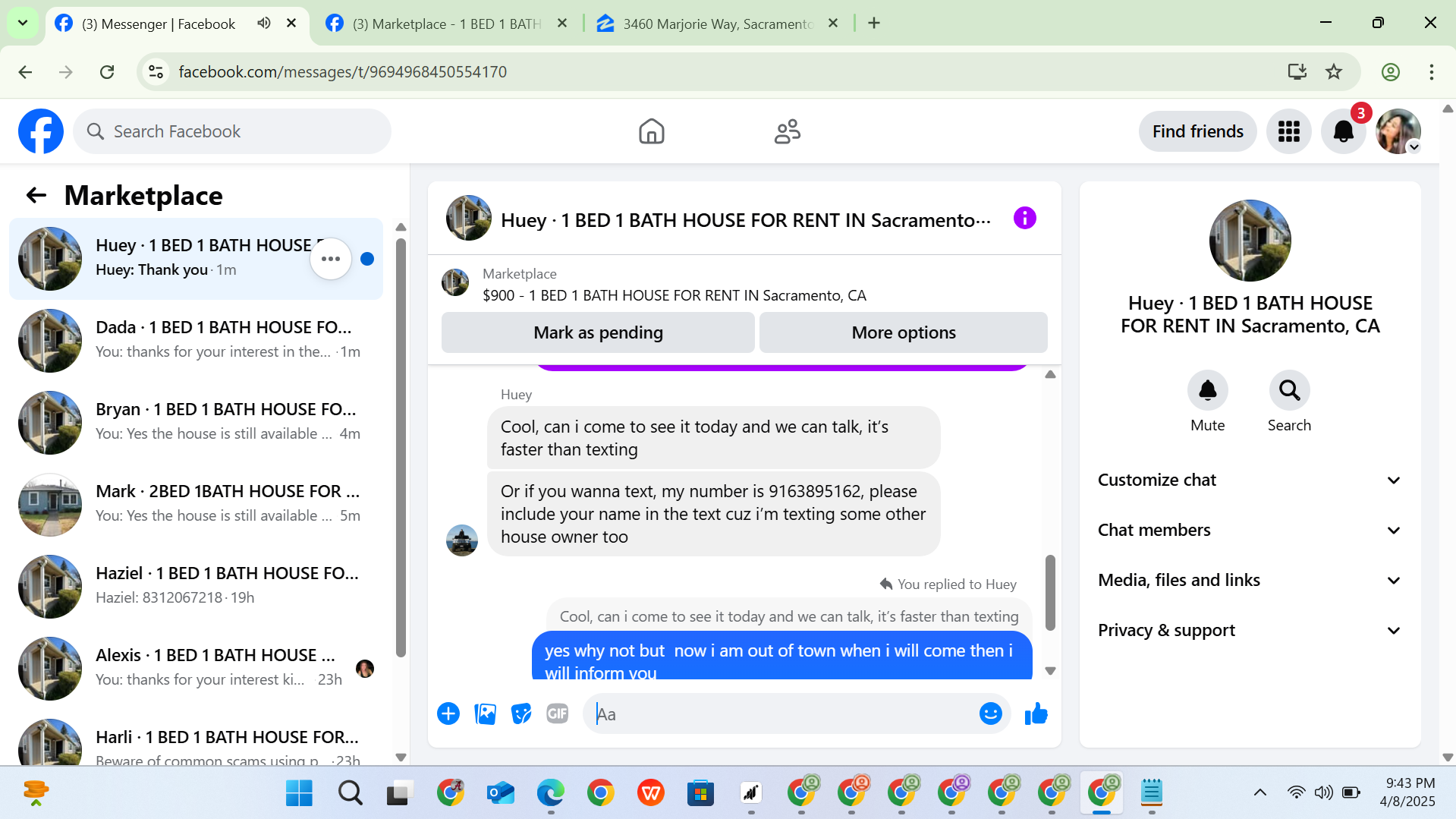
Task: Click the browser address bar URL
Action: [342, 72]
